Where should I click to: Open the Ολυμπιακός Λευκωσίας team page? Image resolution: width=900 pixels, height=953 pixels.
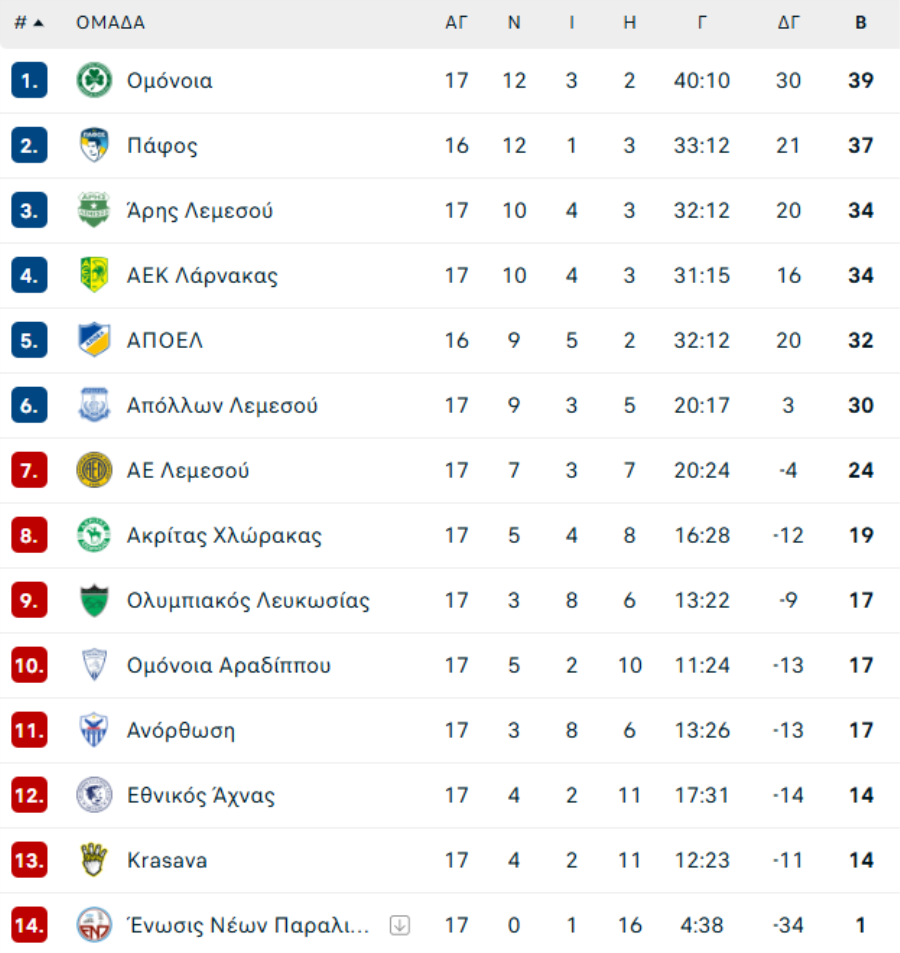coord(248,600)
